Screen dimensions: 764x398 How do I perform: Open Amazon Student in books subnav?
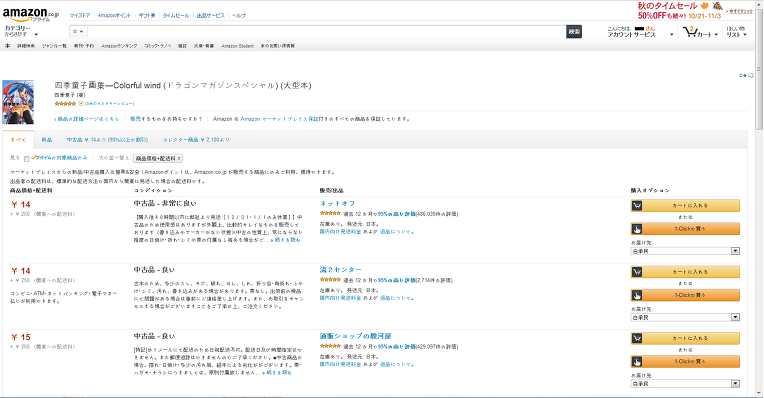click(238, 46)
